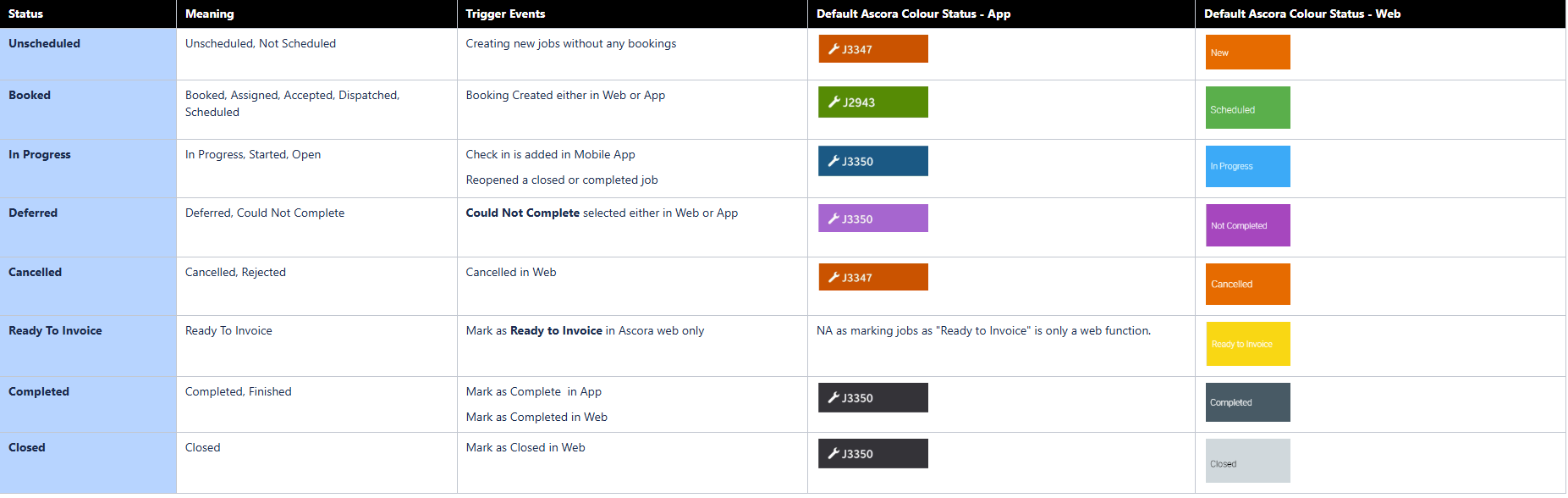Image resolution: width=1568 pixels, height=498 pixels.
Task: Click the light grey Closed web swatch
Action: point(1247,461)
